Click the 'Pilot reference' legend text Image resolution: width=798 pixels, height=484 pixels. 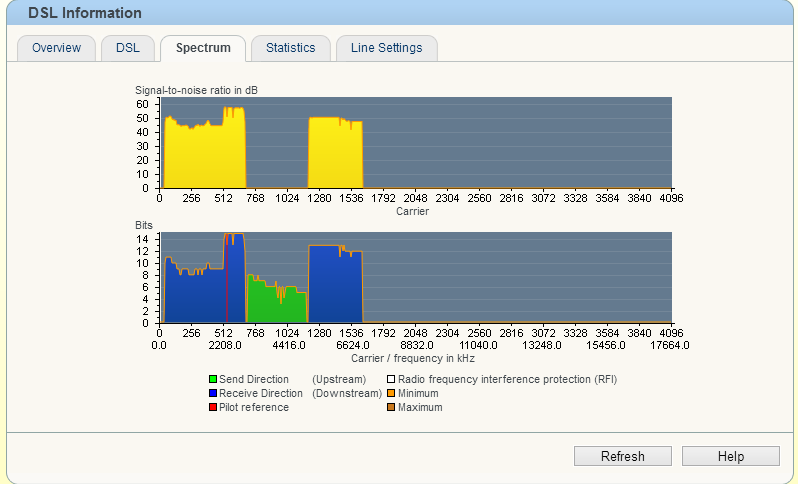(x=254, y=407)
